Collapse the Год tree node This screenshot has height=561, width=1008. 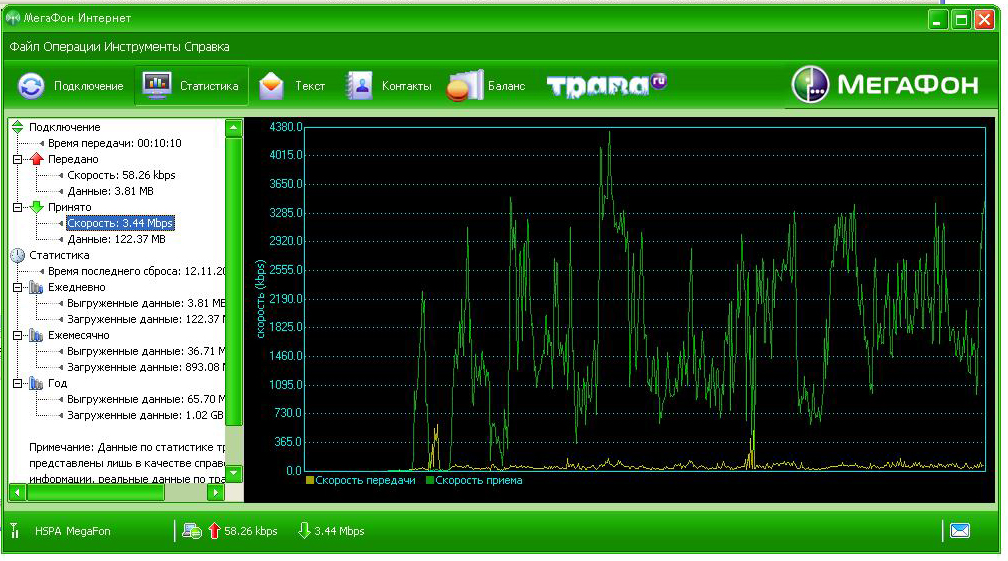pos(17,383)
